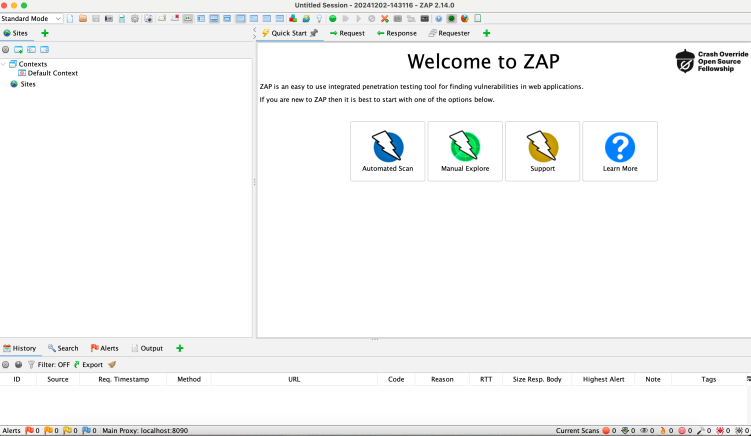Click the Main Proxy: localhost:8090 text
The height and width of the screenshot is (436, 751).
(x=145, y=431)
